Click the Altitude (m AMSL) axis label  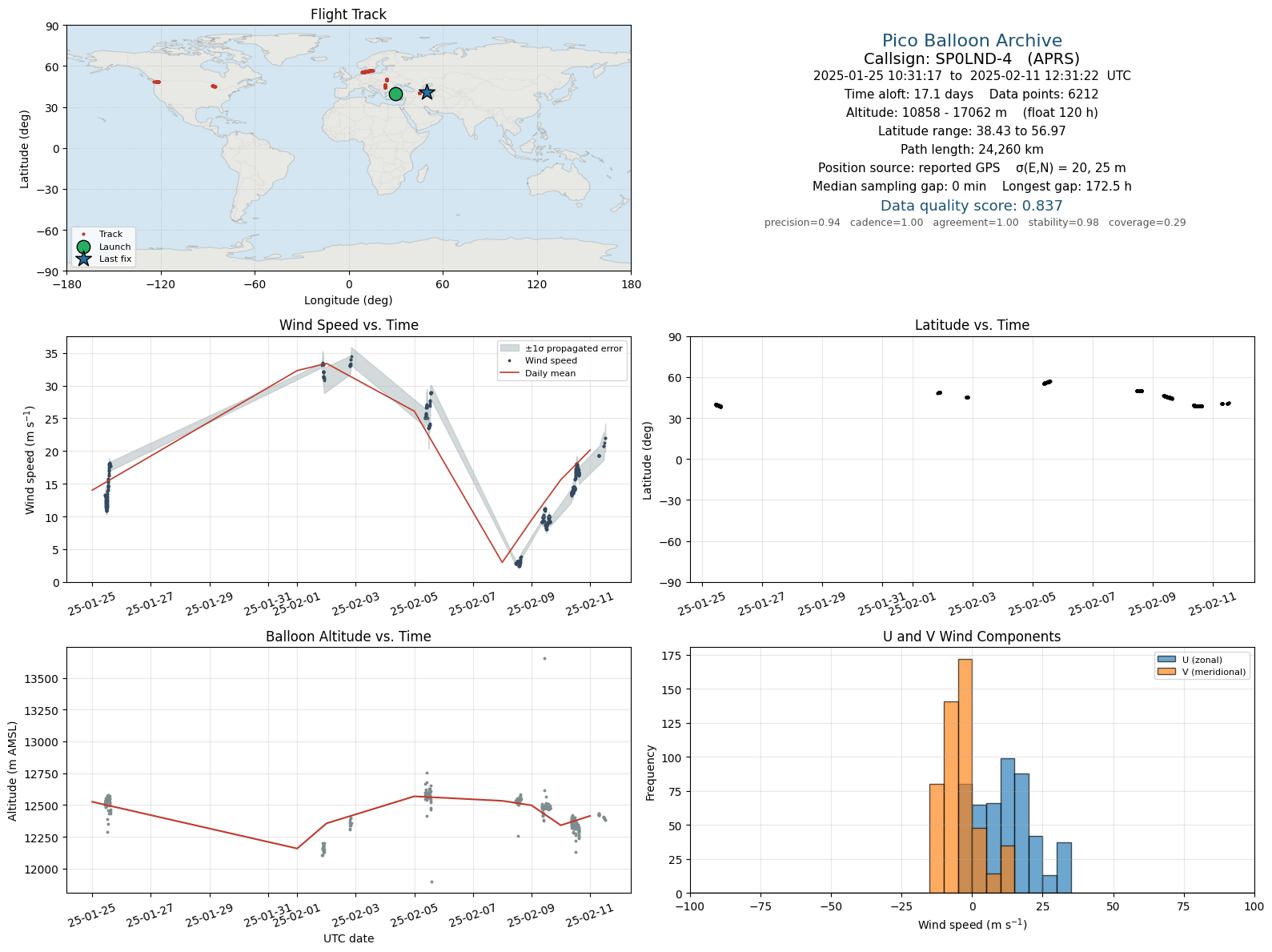(13, 771)
